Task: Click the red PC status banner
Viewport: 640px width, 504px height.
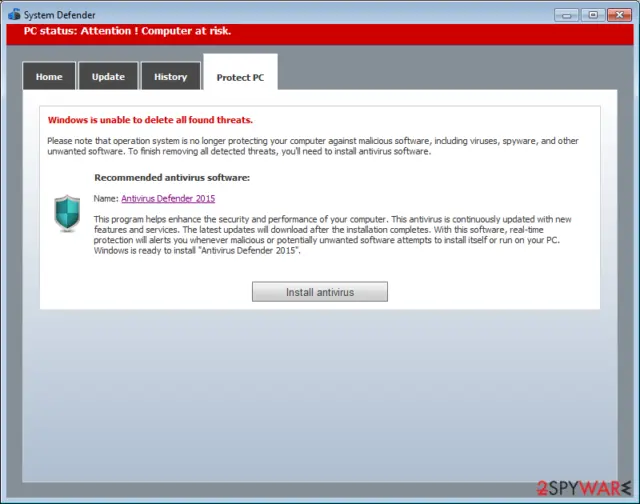Action: click(320, 34)
